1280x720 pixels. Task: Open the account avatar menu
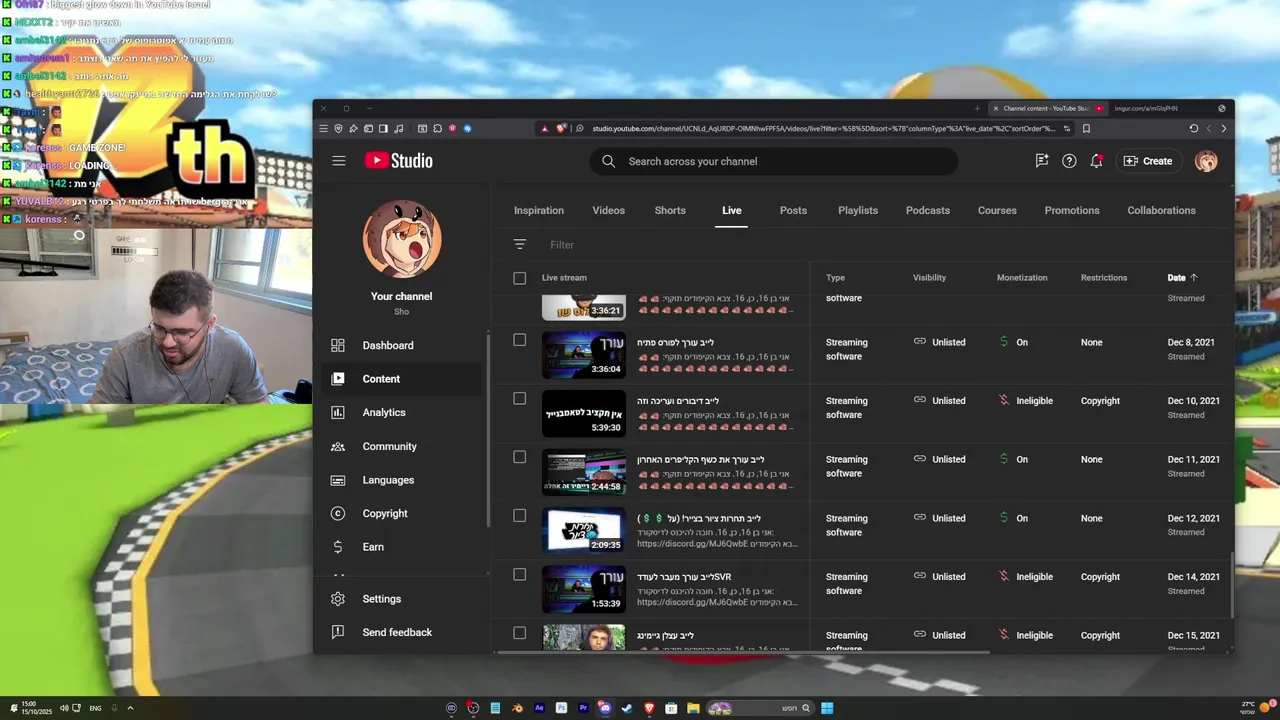coord(1206,161)
